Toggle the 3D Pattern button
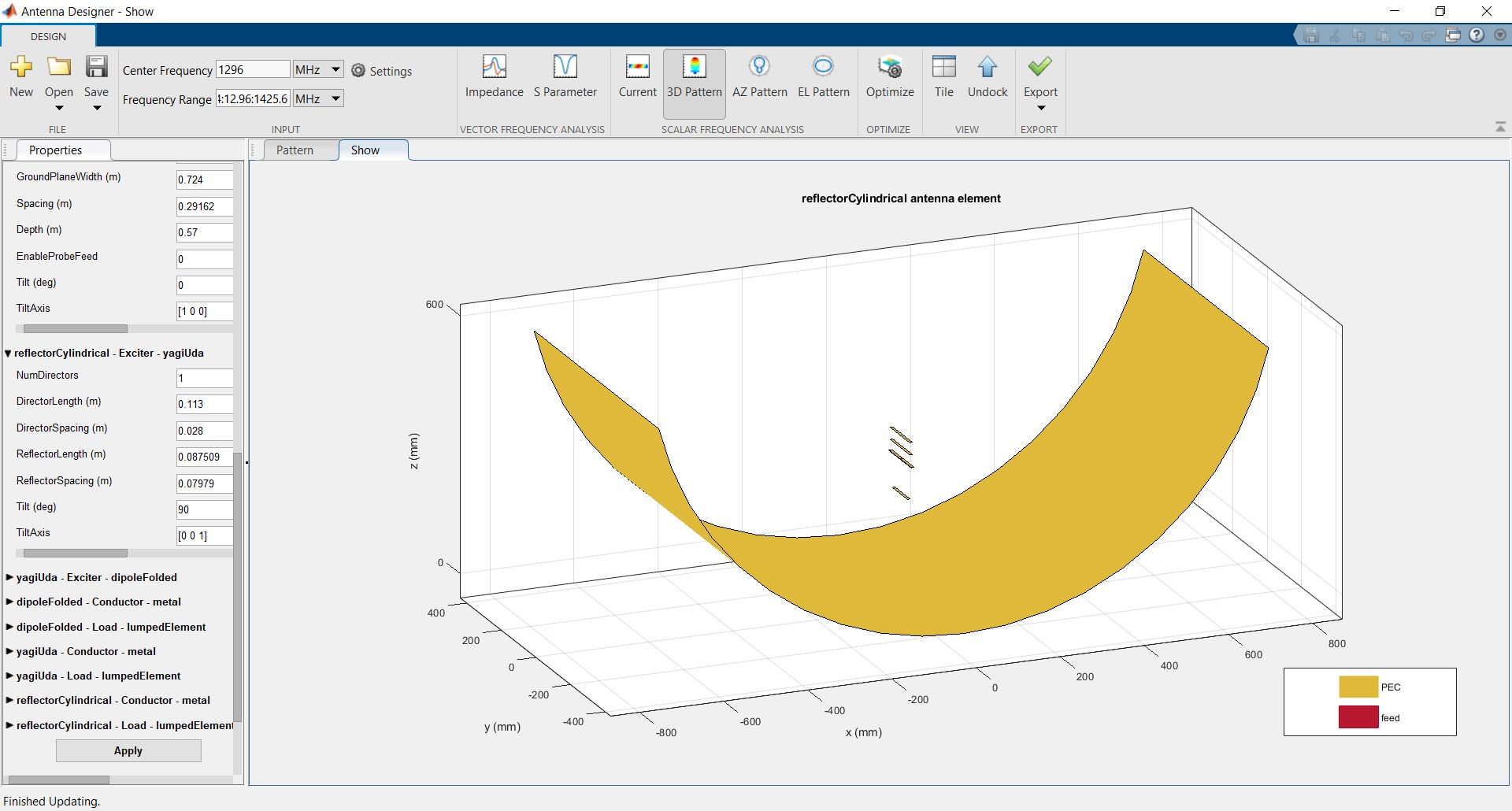 (694, 83)
